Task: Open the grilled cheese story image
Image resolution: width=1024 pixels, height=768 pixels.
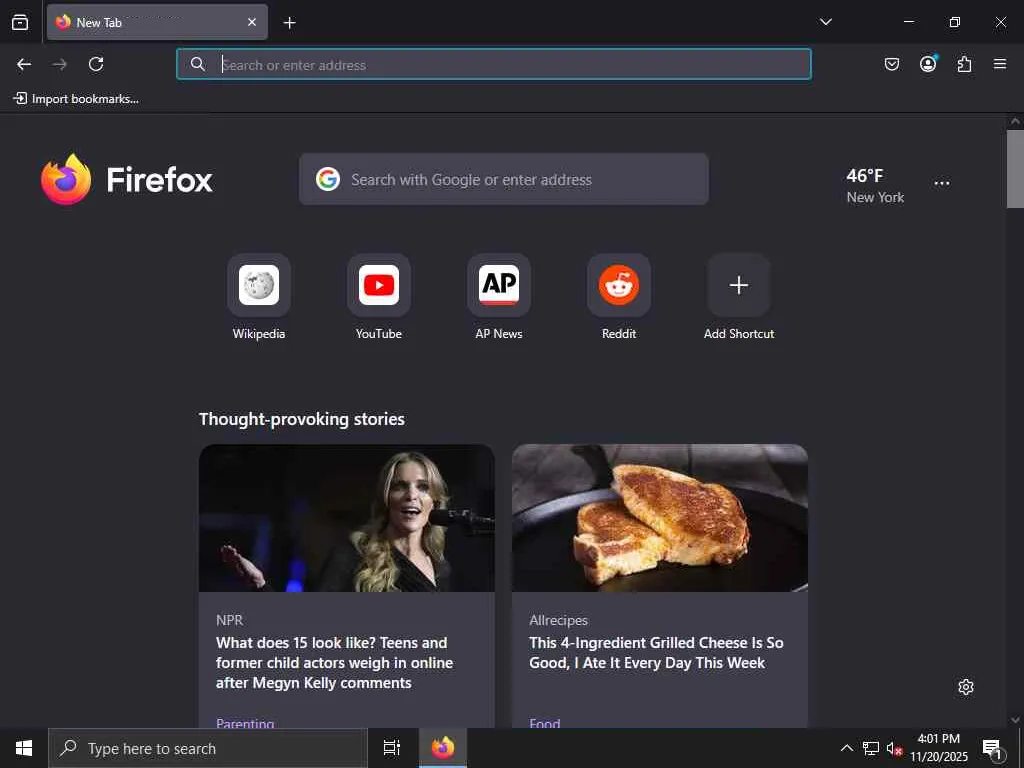Action: click(660, 518)
